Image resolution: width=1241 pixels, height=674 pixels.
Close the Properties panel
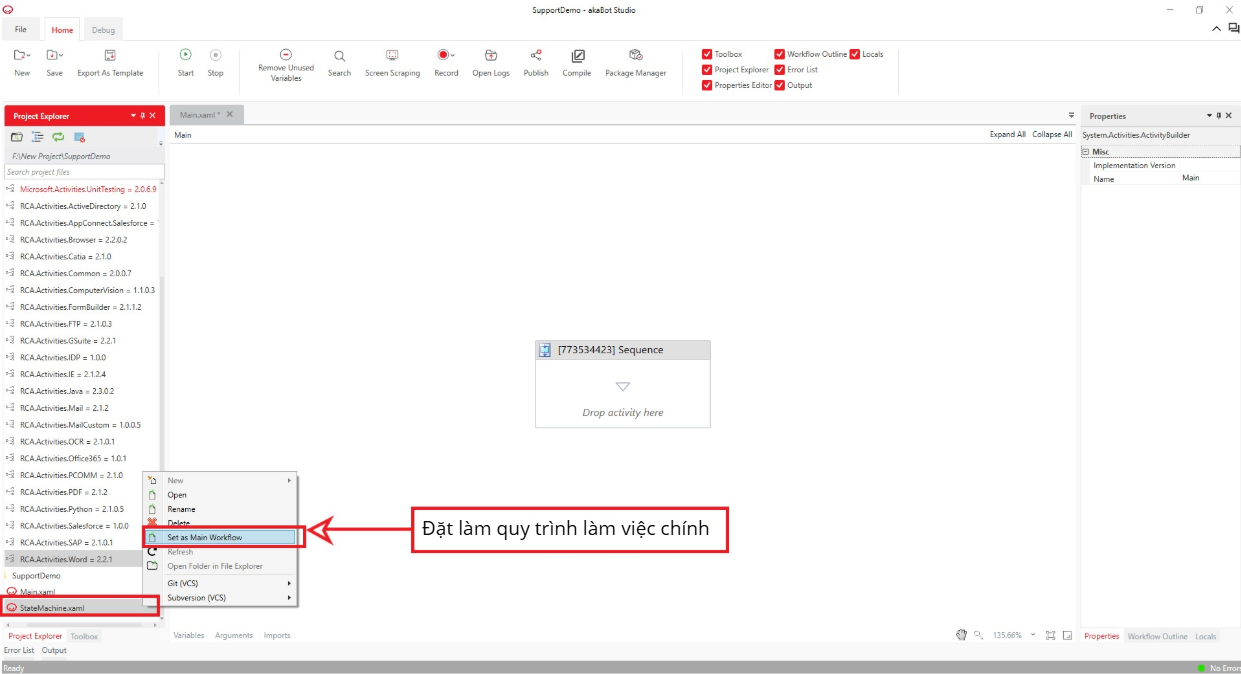[x=1229, y=116]
